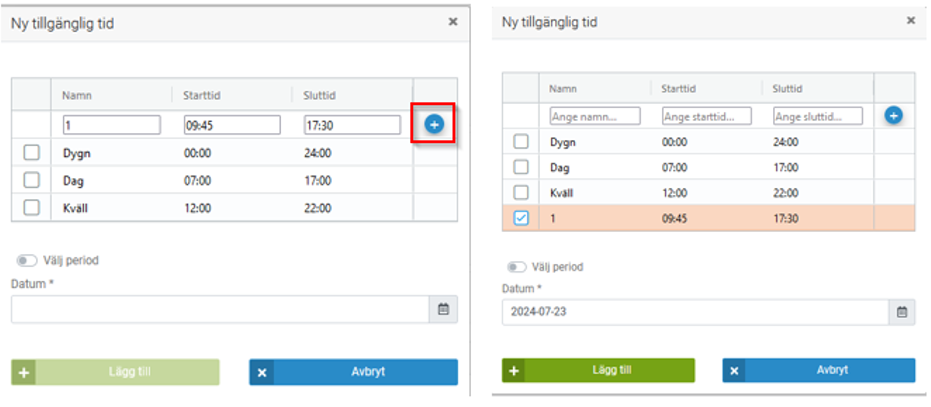Screen dimensions: 931x407
Task: Click the Ange sluttid input field
Action: tap(817, 116)
